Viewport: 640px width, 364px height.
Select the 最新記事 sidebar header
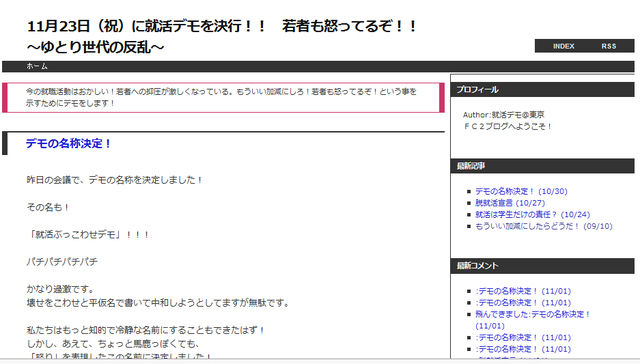[x=542, y=166]
